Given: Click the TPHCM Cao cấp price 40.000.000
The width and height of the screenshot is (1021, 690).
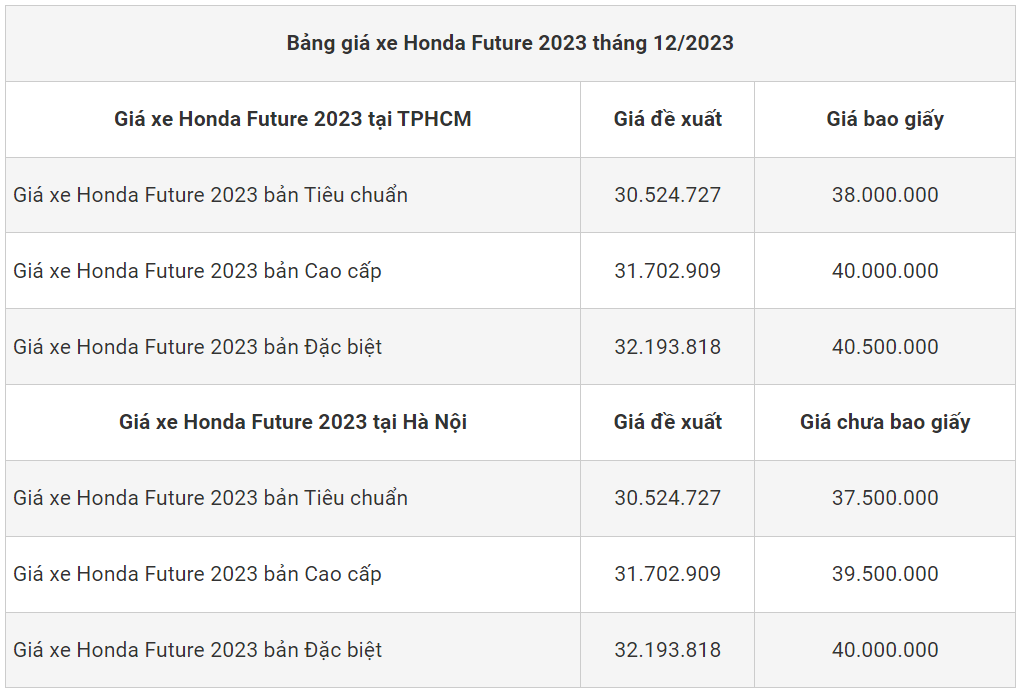Looking at the screenshot, I should [885, 271].
